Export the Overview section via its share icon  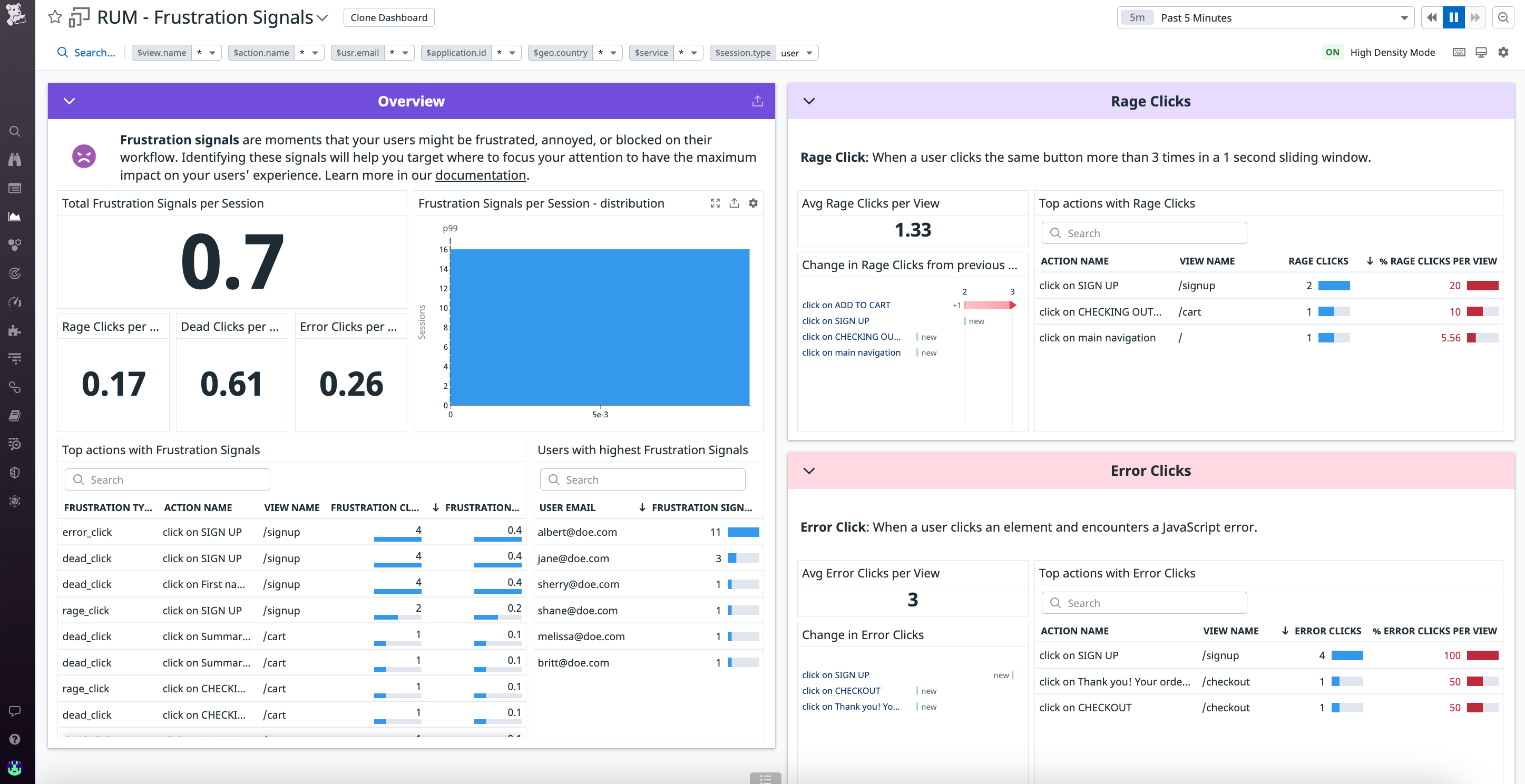pyautogui.click(x=758, y=101)
